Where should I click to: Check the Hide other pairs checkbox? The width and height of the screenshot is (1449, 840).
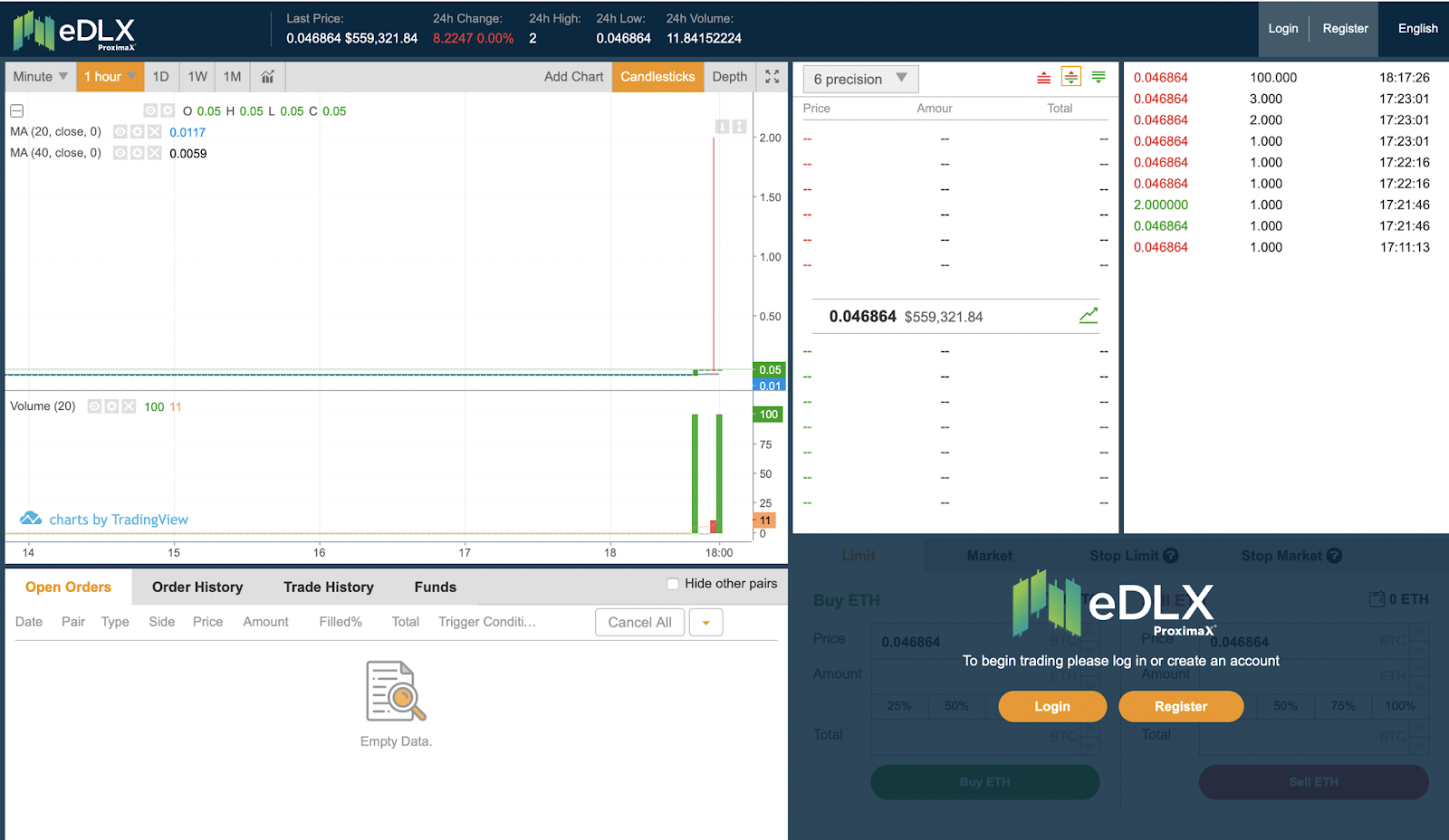click(x=673, y=584)
